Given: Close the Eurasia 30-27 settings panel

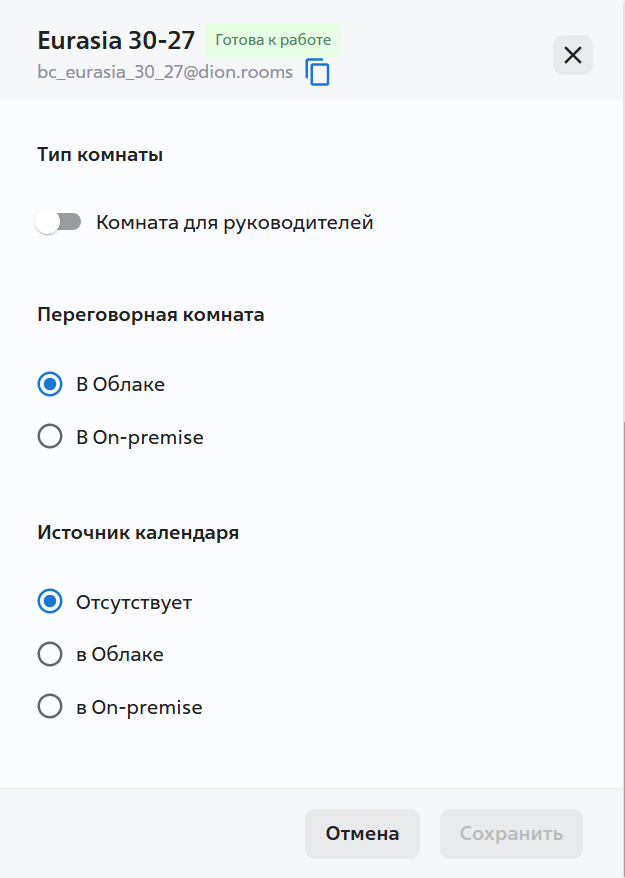Looking at the screenshot, I should [573, 55].
